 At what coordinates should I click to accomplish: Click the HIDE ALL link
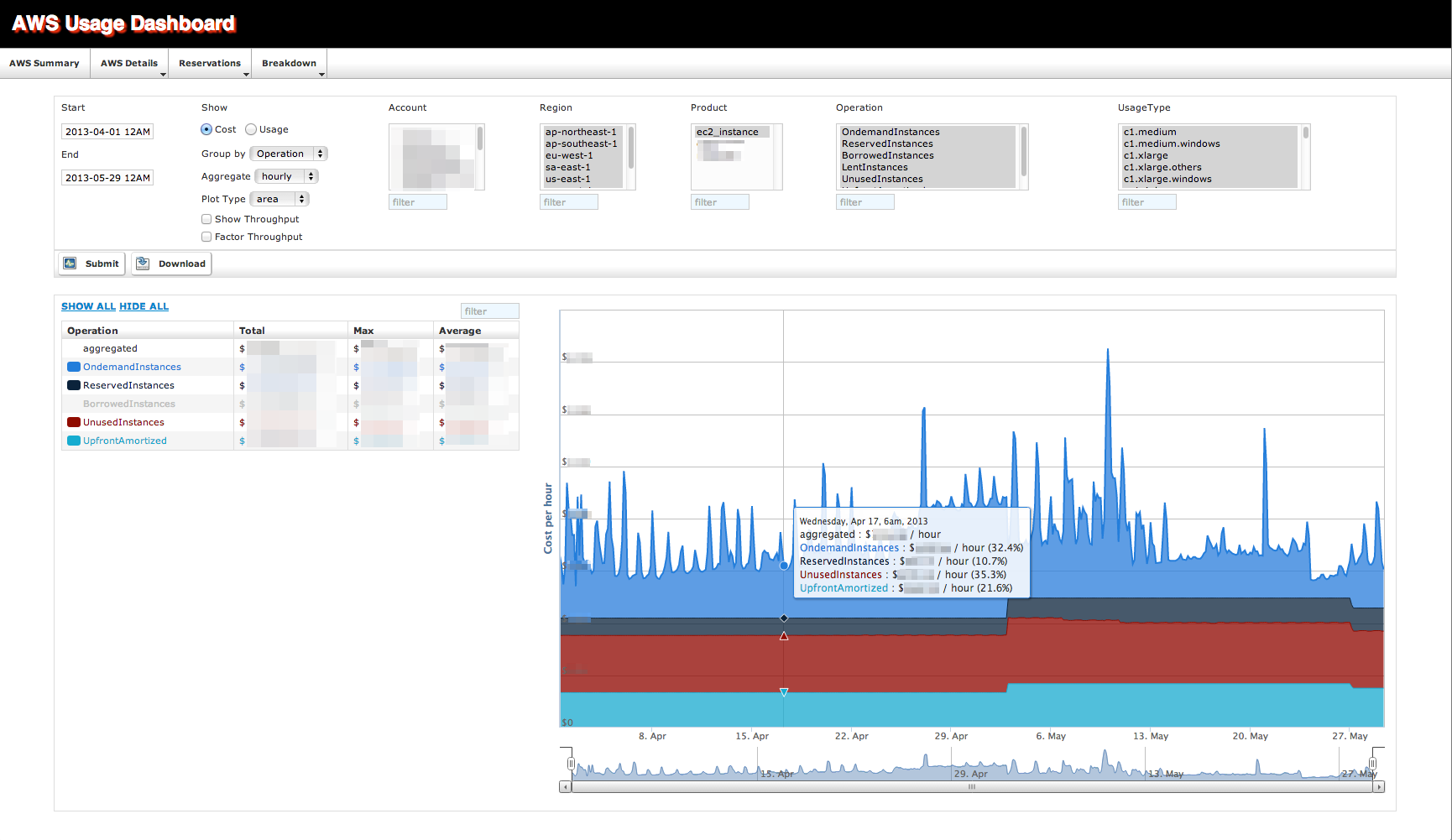(144, 306)
